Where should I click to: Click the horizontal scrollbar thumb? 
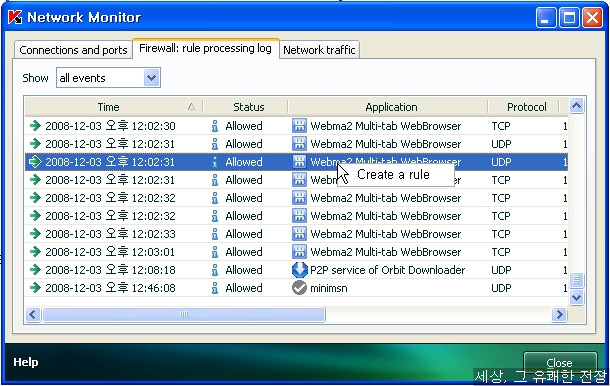184,314
